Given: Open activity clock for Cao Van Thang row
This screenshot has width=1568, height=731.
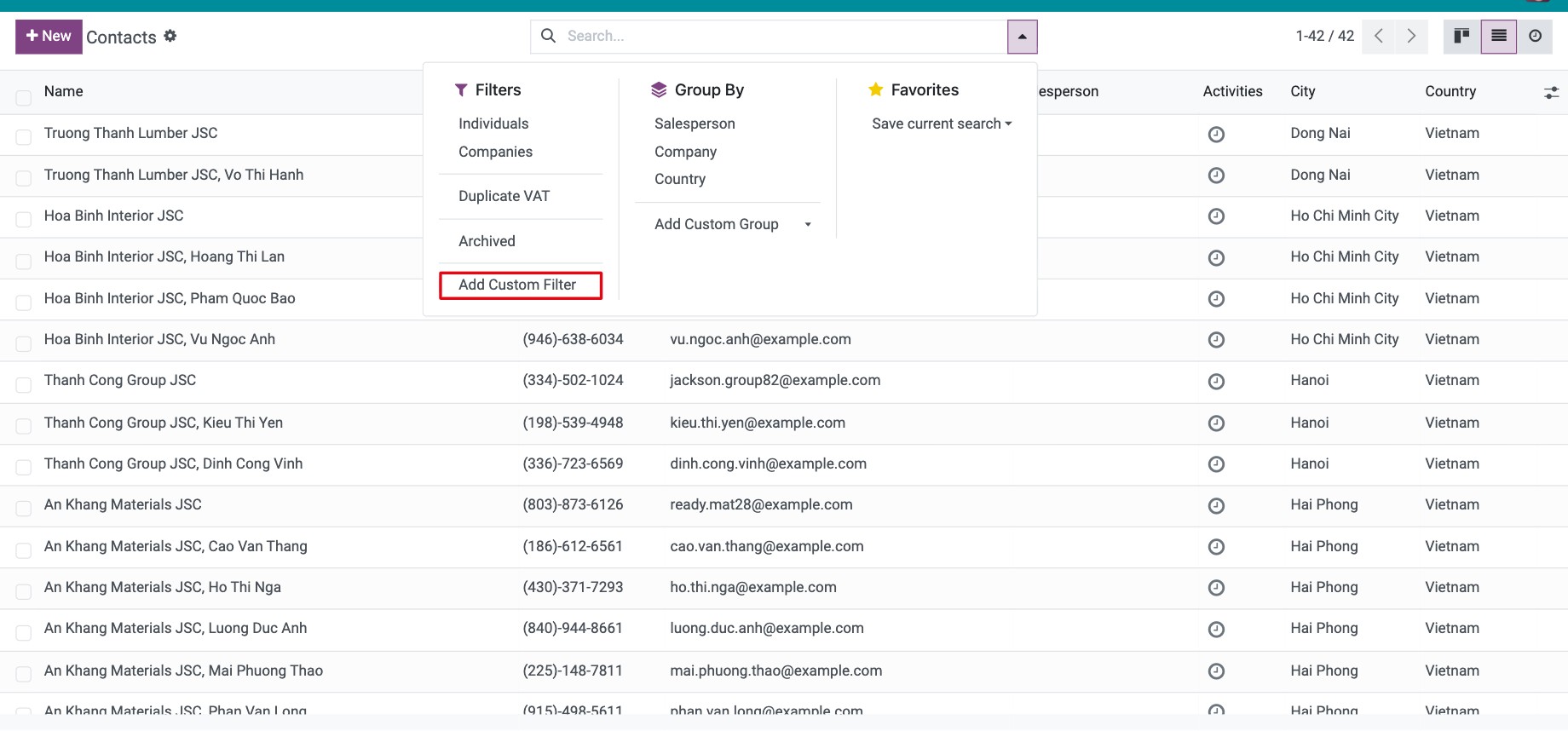Looking at the screenshot, I should pyautogui.click(x=1216, y=547).
